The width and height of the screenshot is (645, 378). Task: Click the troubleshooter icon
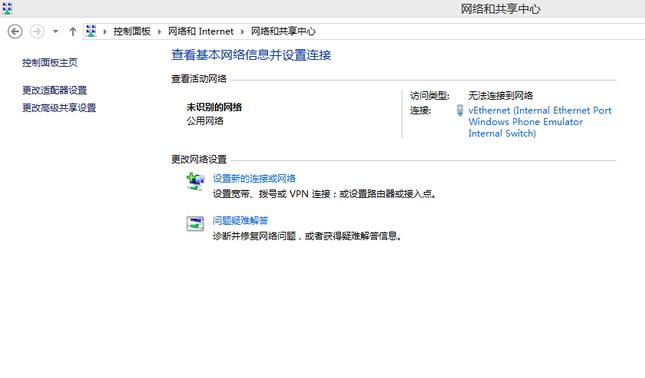pos(195,224)
